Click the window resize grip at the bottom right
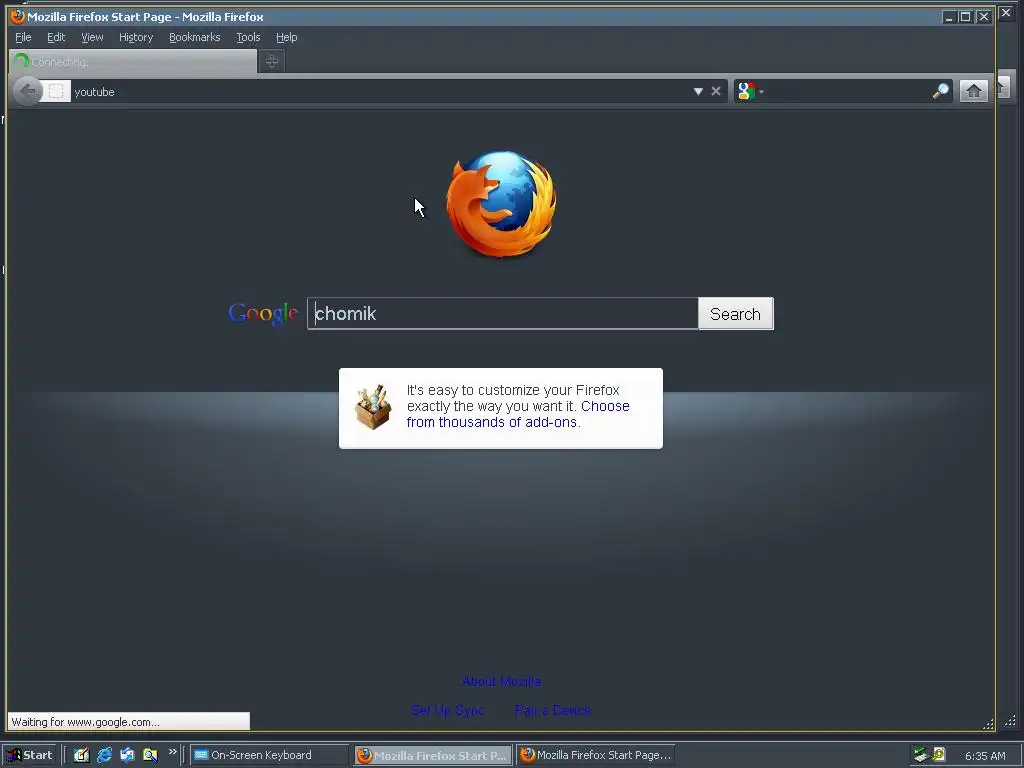Screen dimensions: 1024x768 point(989,724)
